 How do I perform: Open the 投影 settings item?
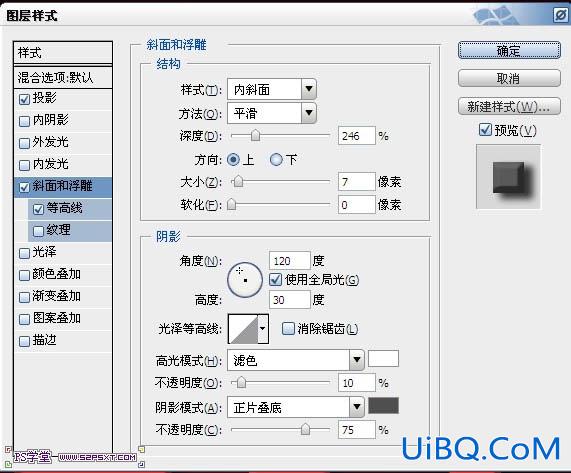pos(44,98)
